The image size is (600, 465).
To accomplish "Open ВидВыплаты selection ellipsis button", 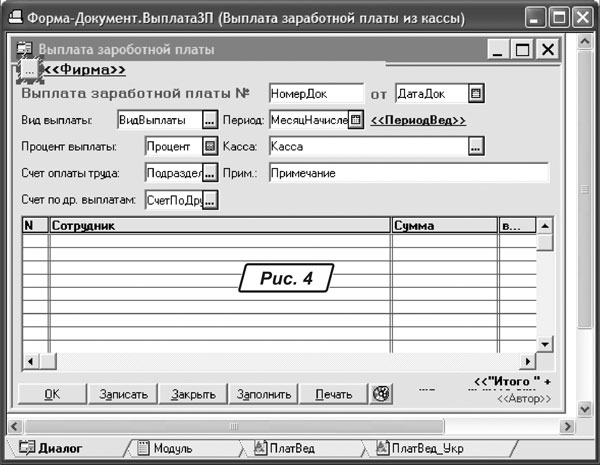I will click(209, 121).
